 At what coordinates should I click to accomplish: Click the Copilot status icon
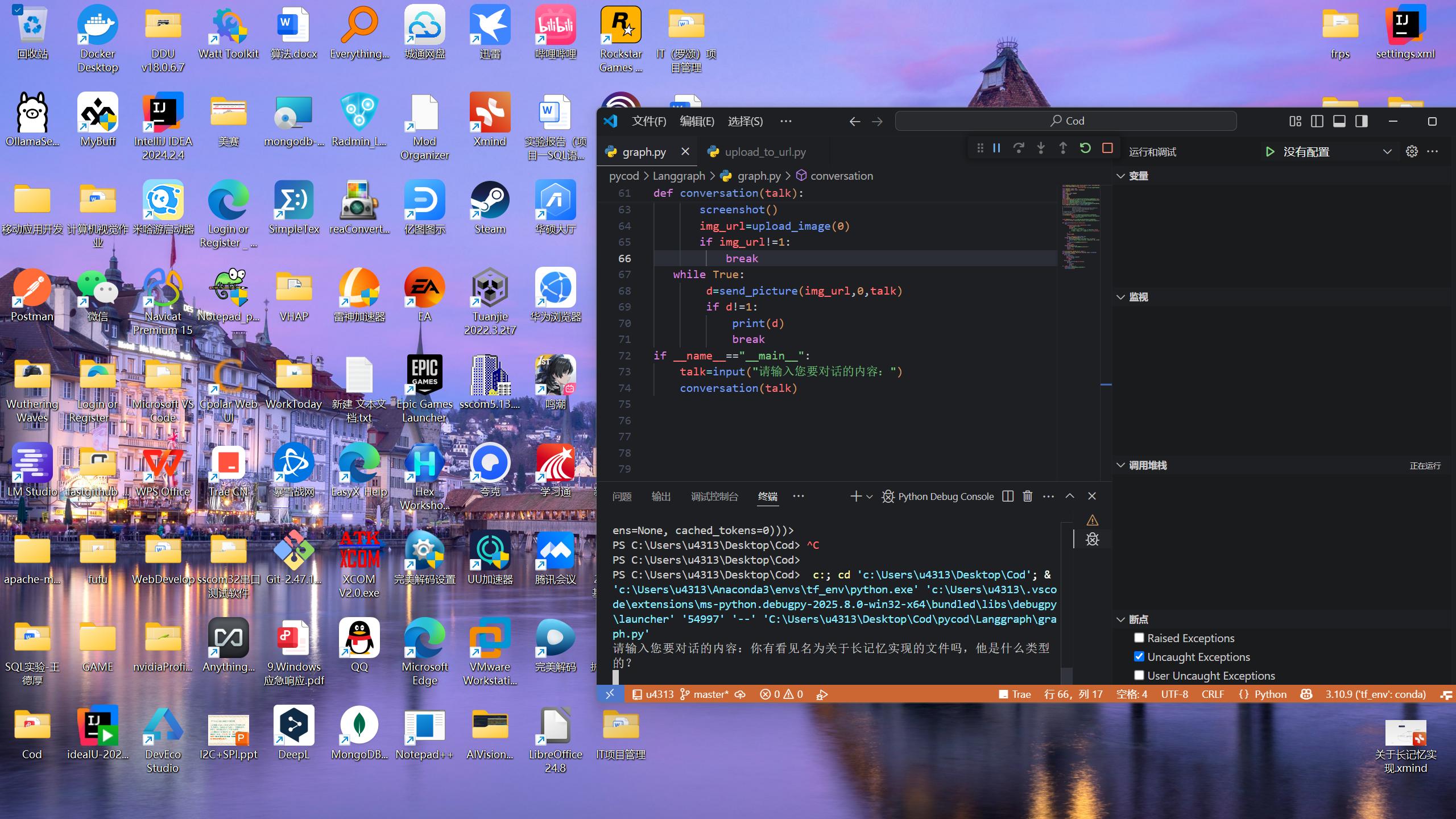(x=1306, y=694)
